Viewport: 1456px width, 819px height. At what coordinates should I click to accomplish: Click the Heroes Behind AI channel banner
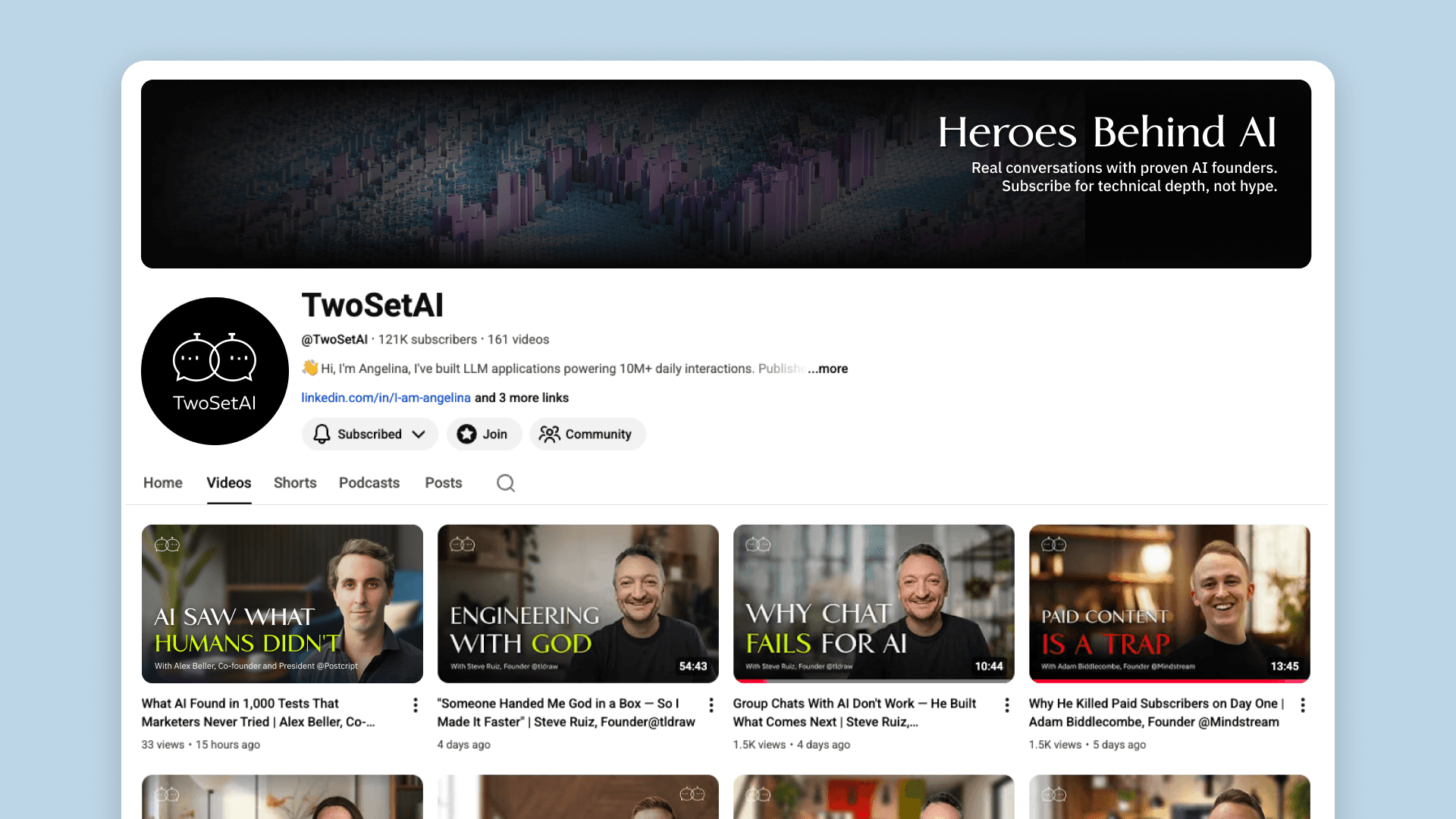[726, 174]
